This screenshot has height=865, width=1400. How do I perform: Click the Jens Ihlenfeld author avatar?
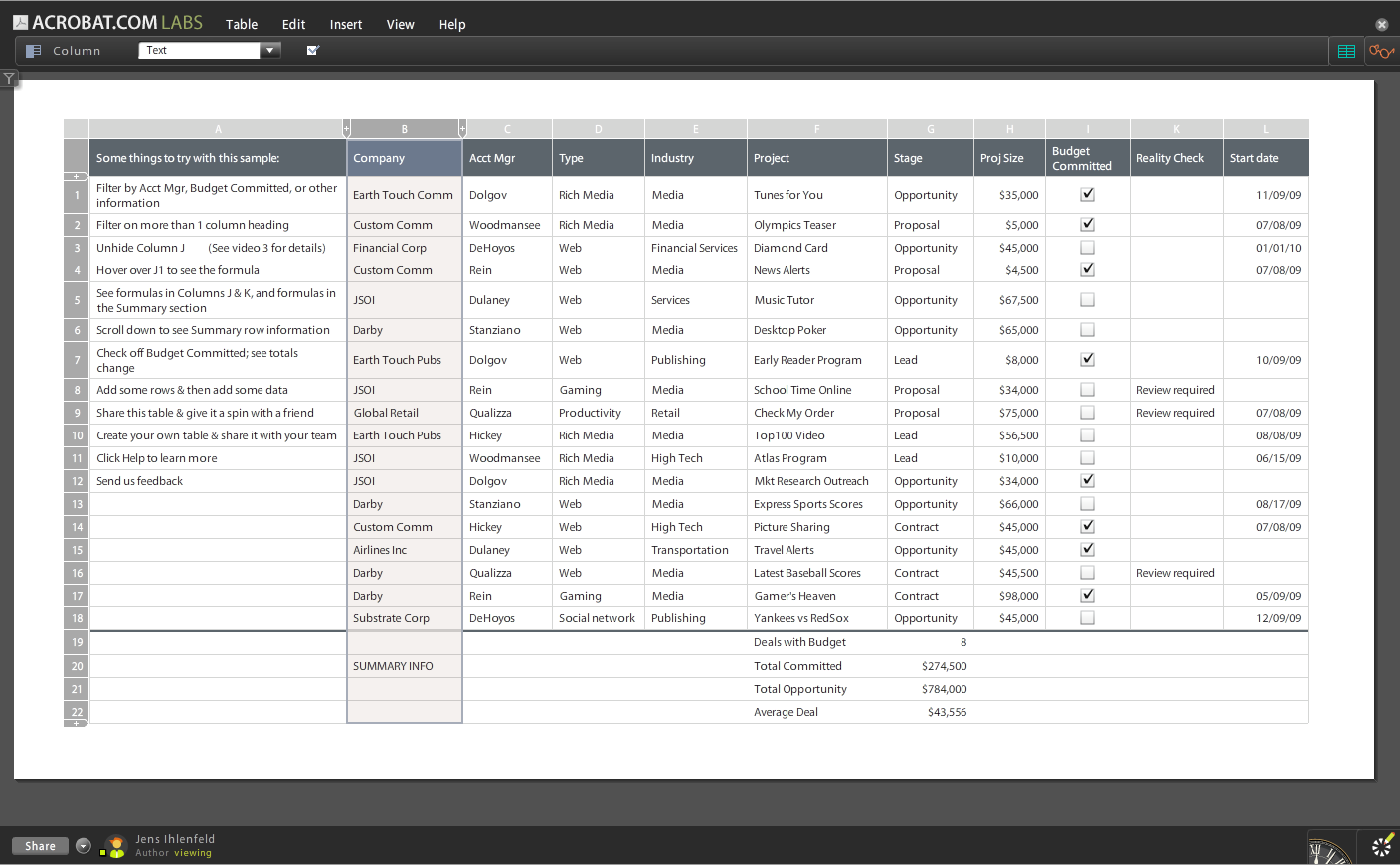coord(114,846)
